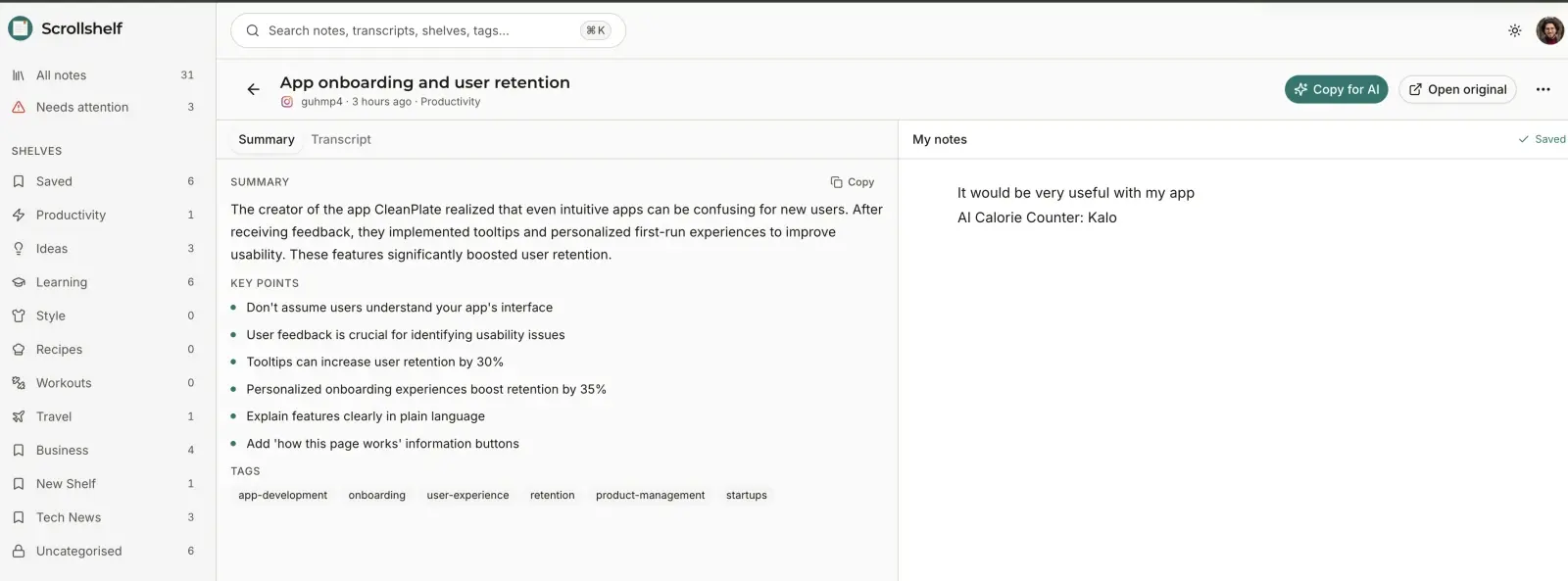1568x581 pixels.
Task: Select the Workouts dumbbell icon
Action: pyautogui.click(x=18, y=383)
